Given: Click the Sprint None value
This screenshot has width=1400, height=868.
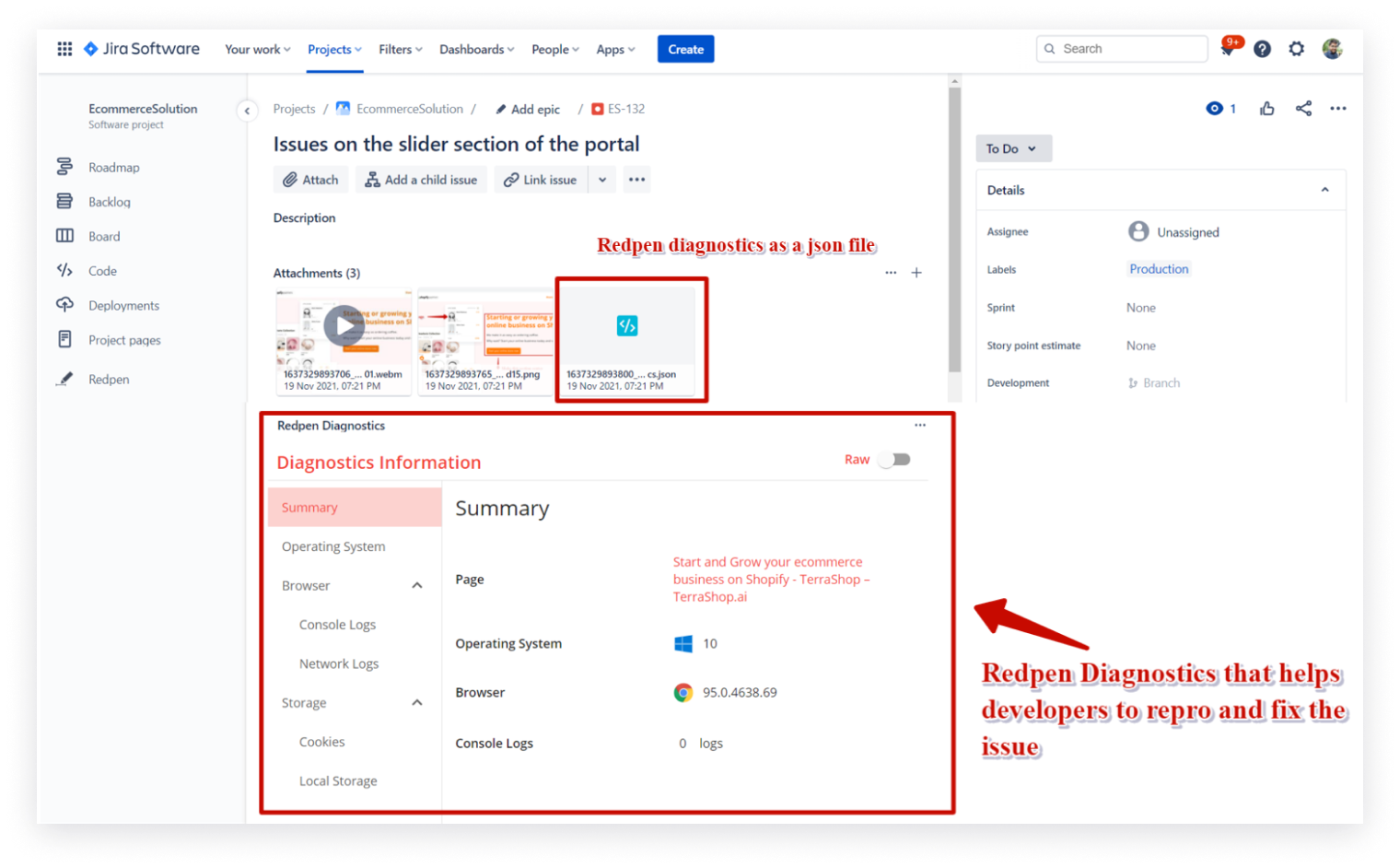Looking at the screenshot, I should click(x=1140, y=308).
